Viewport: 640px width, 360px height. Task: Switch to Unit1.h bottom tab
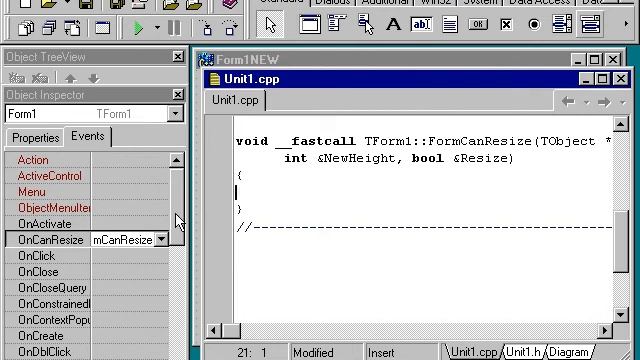click(x=523, y=352)
